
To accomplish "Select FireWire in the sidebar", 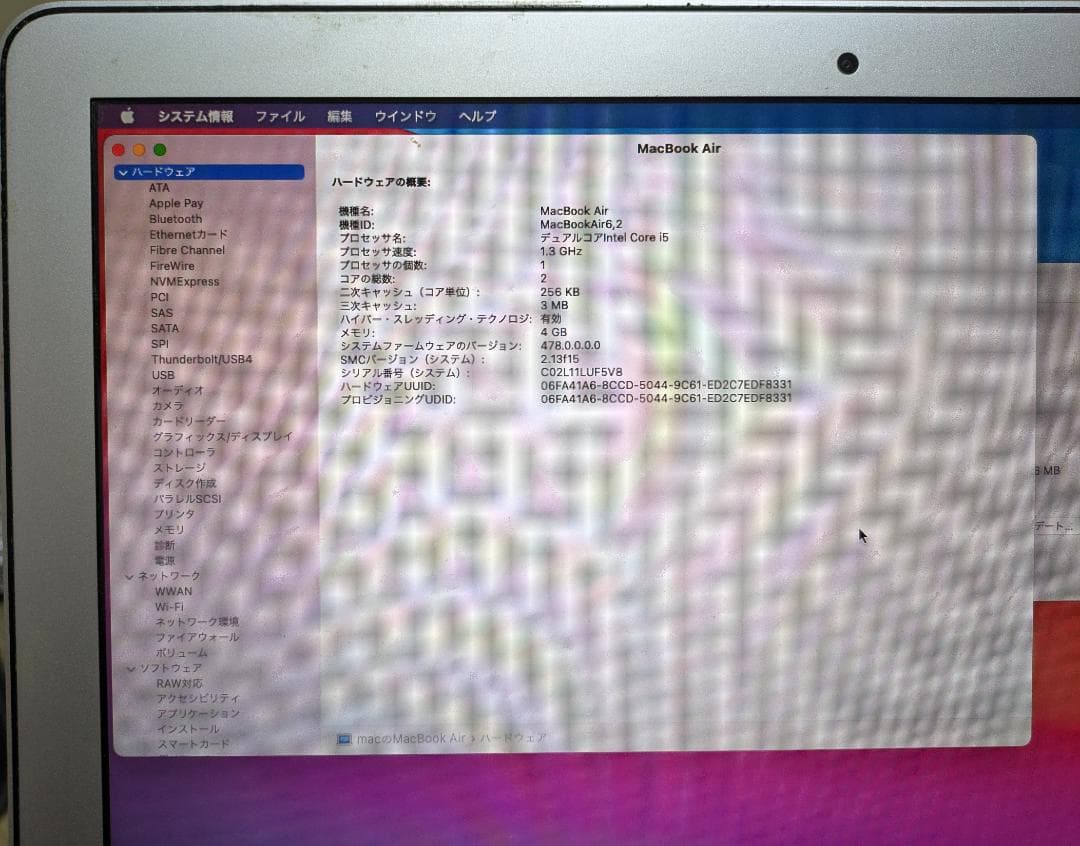I will coord(172,266).
